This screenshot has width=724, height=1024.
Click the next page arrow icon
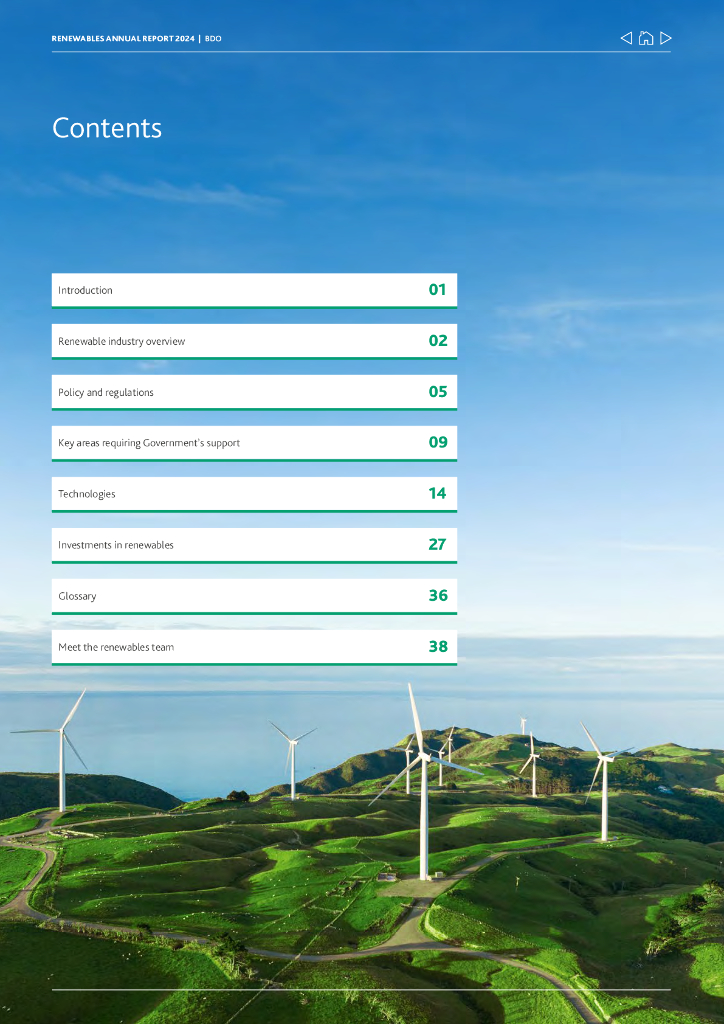click(666, 38)
